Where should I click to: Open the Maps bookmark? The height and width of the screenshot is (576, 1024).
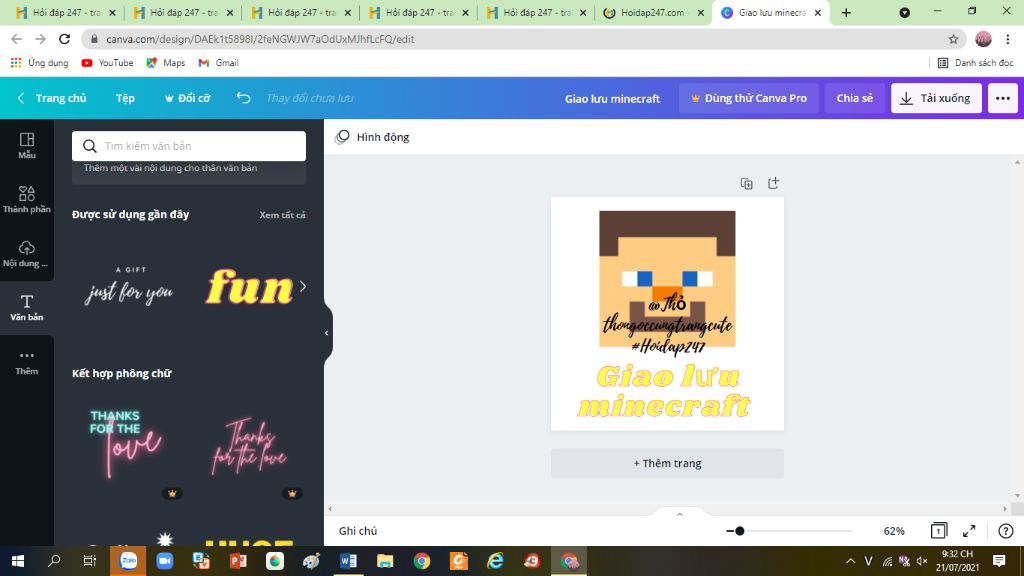pyautogui.click(x=166, y=63)
